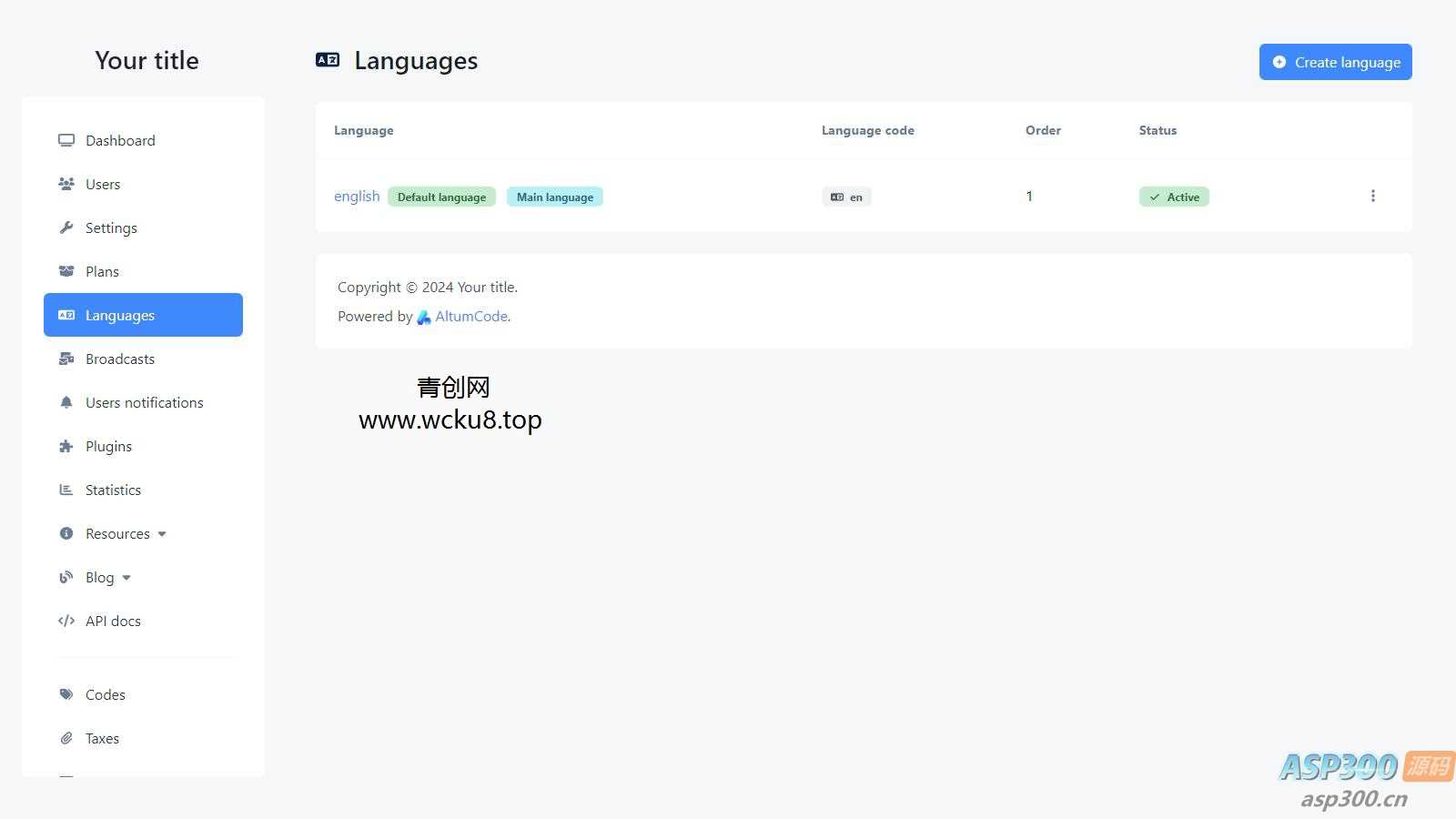
Task: Expand the Blog dropdown
Action: (126, 577)
